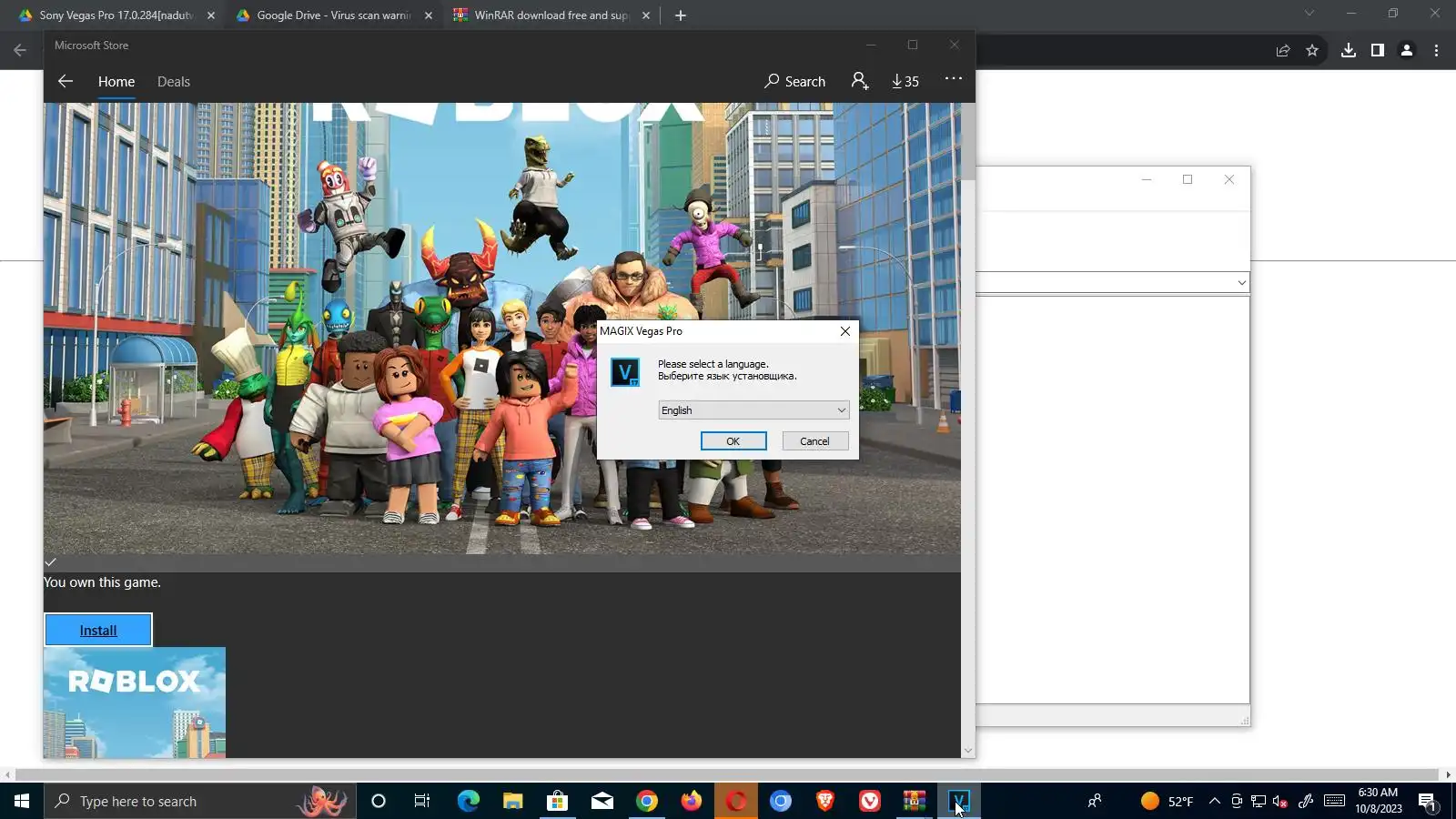Screen dimensions: 1456x819
Task: Click the page's horizontal scrollbar
Action: point(728,775)
